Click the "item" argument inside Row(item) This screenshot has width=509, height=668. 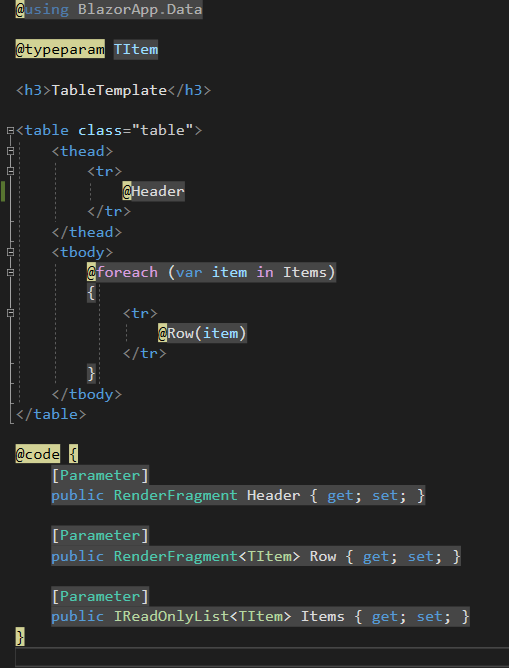pyautogui.click(x=220, y=333)
